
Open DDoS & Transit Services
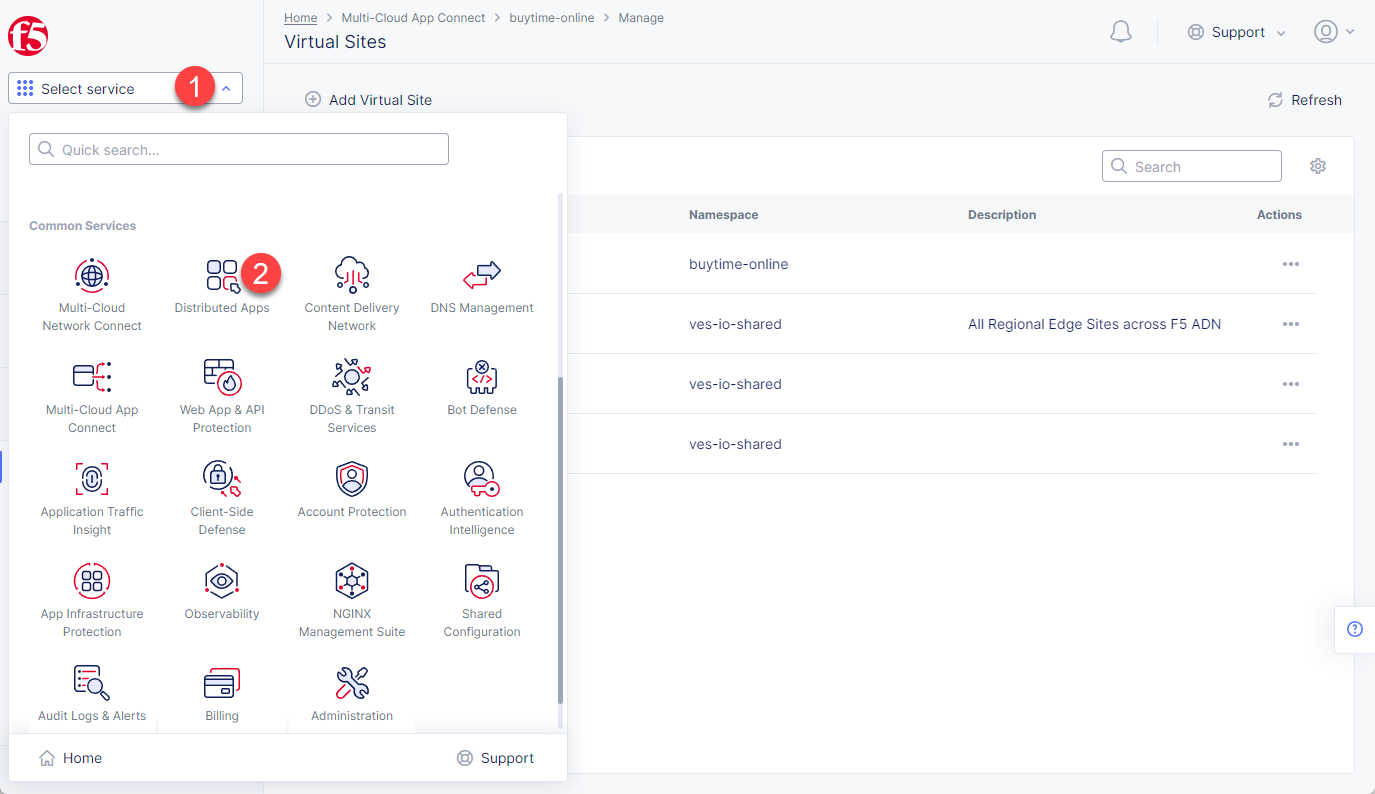pos(352,396)
